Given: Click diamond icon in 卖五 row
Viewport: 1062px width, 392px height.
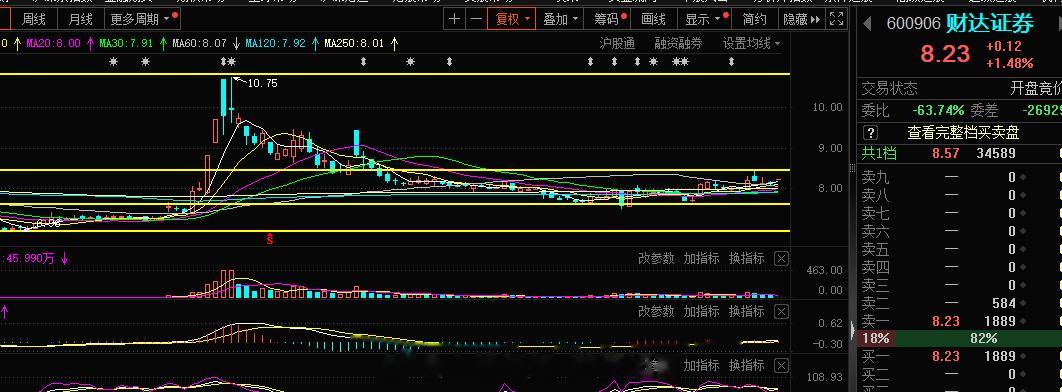Looking at the screenshot, I should 1023,249.
